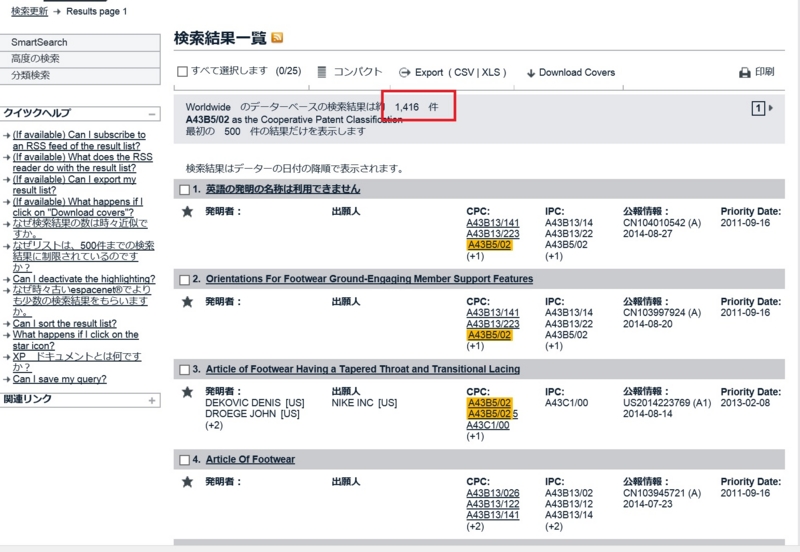
Task: Export results as CSV
Action: coord(464,72)
